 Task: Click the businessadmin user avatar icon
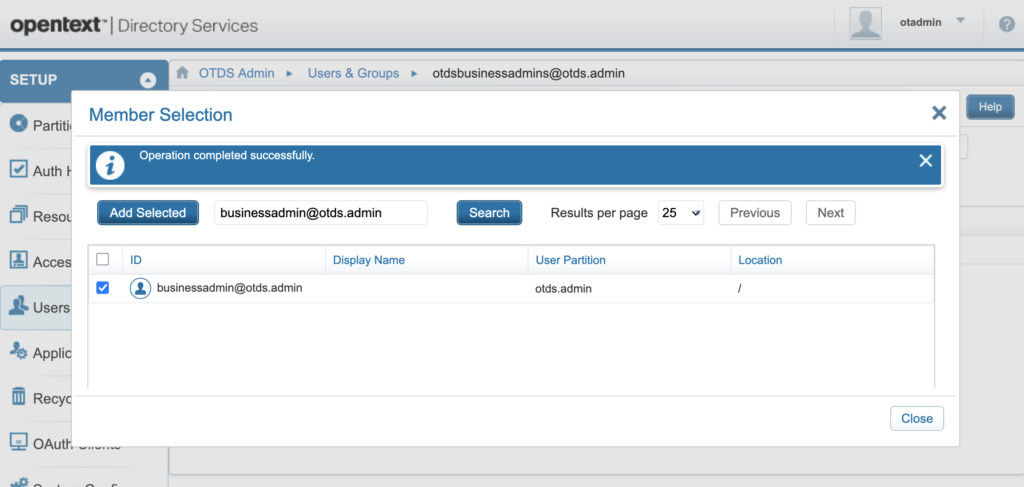pyautogui.click(x=141, y=288)
